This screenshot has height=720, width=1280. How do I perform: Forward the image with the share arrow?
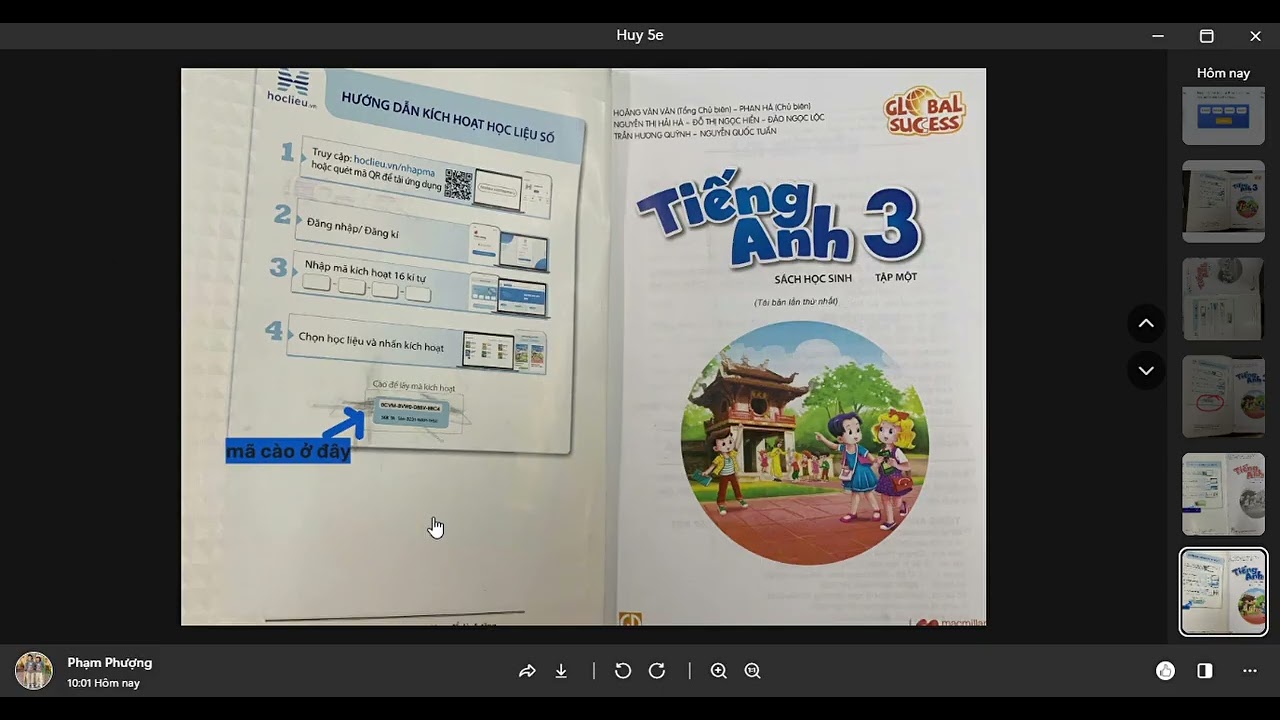click(527, 671)
